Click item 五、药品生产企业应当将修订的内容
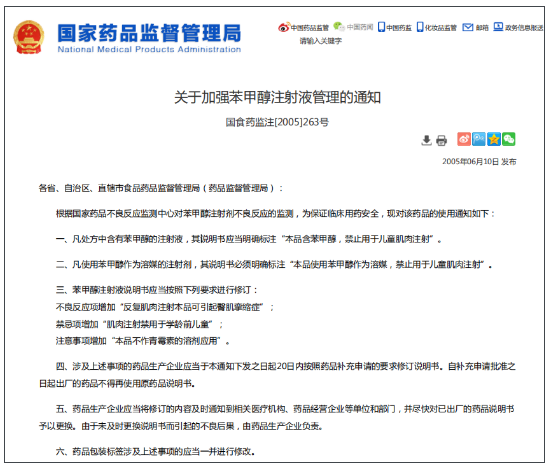Image resolution: width=547 pixels, height=470 pixels. [277, 417]
